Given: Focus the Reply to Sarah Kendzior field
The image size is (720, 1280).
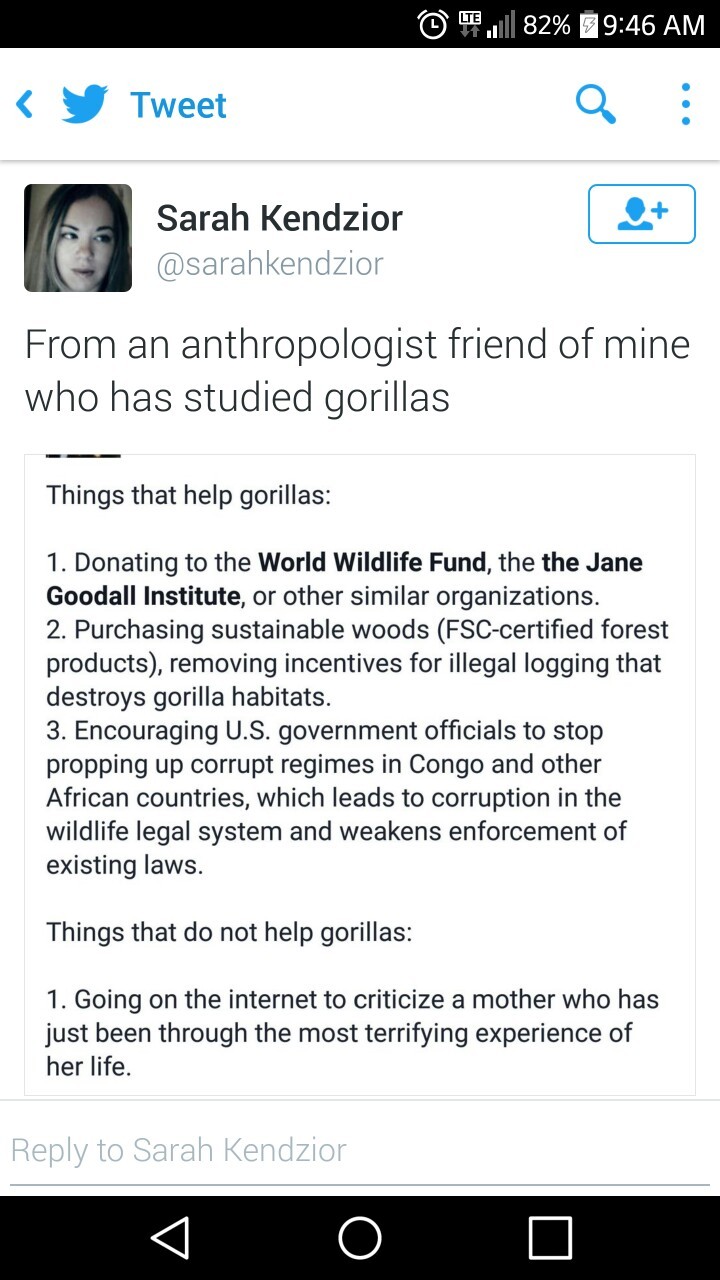Looking at the screenshot, I should tap(360, 1150).
